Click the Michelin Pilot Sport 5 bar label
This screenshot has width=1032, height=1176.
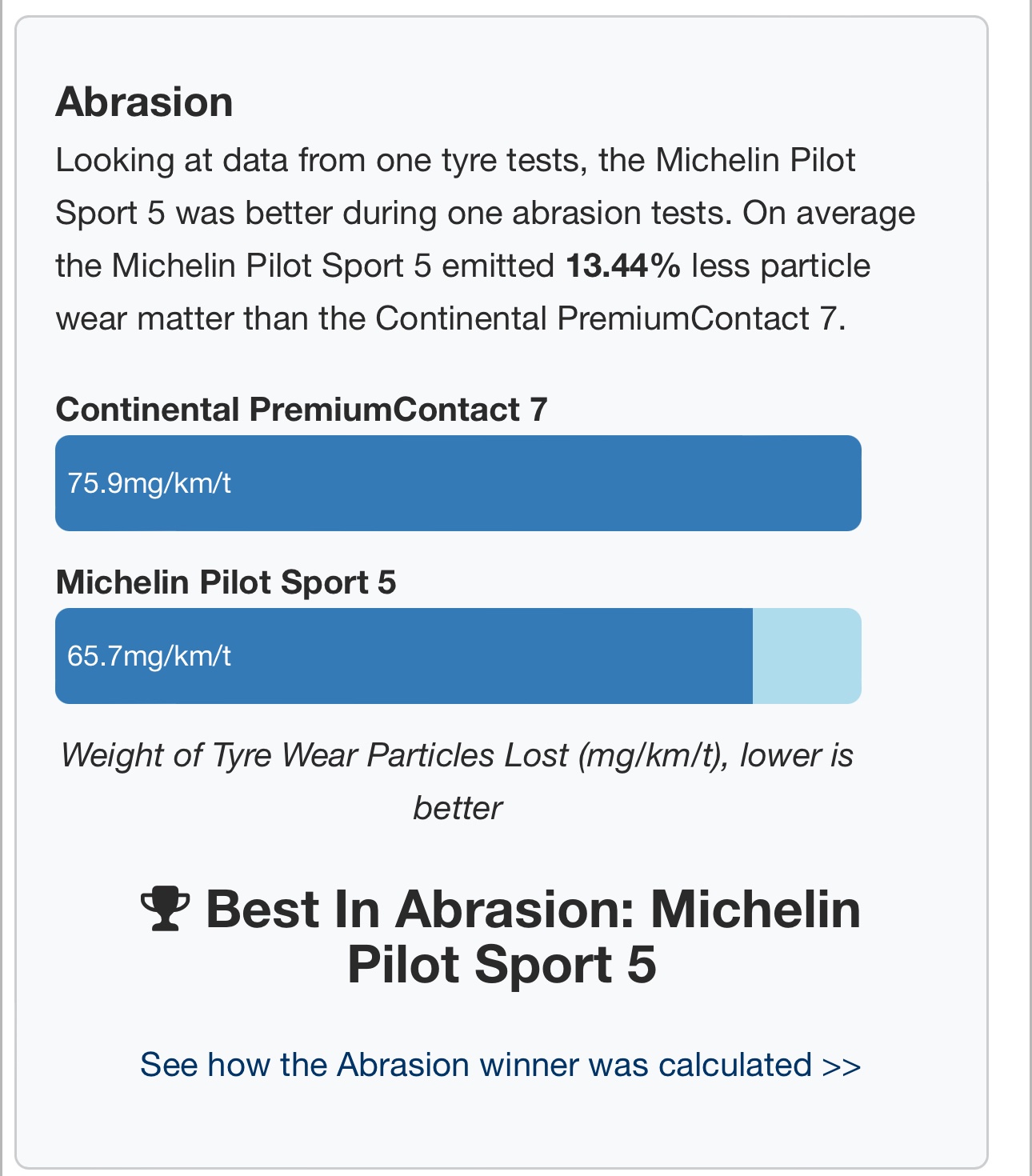[x=226, y=582]
